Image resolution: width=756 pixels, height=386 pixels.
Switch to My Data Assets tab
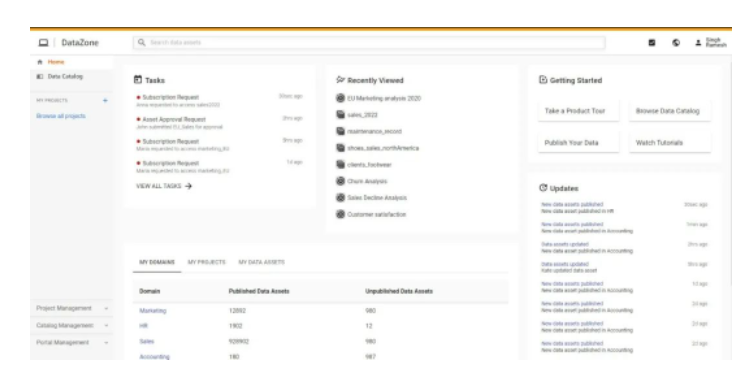pyautogui.click(x=261, y=262)
